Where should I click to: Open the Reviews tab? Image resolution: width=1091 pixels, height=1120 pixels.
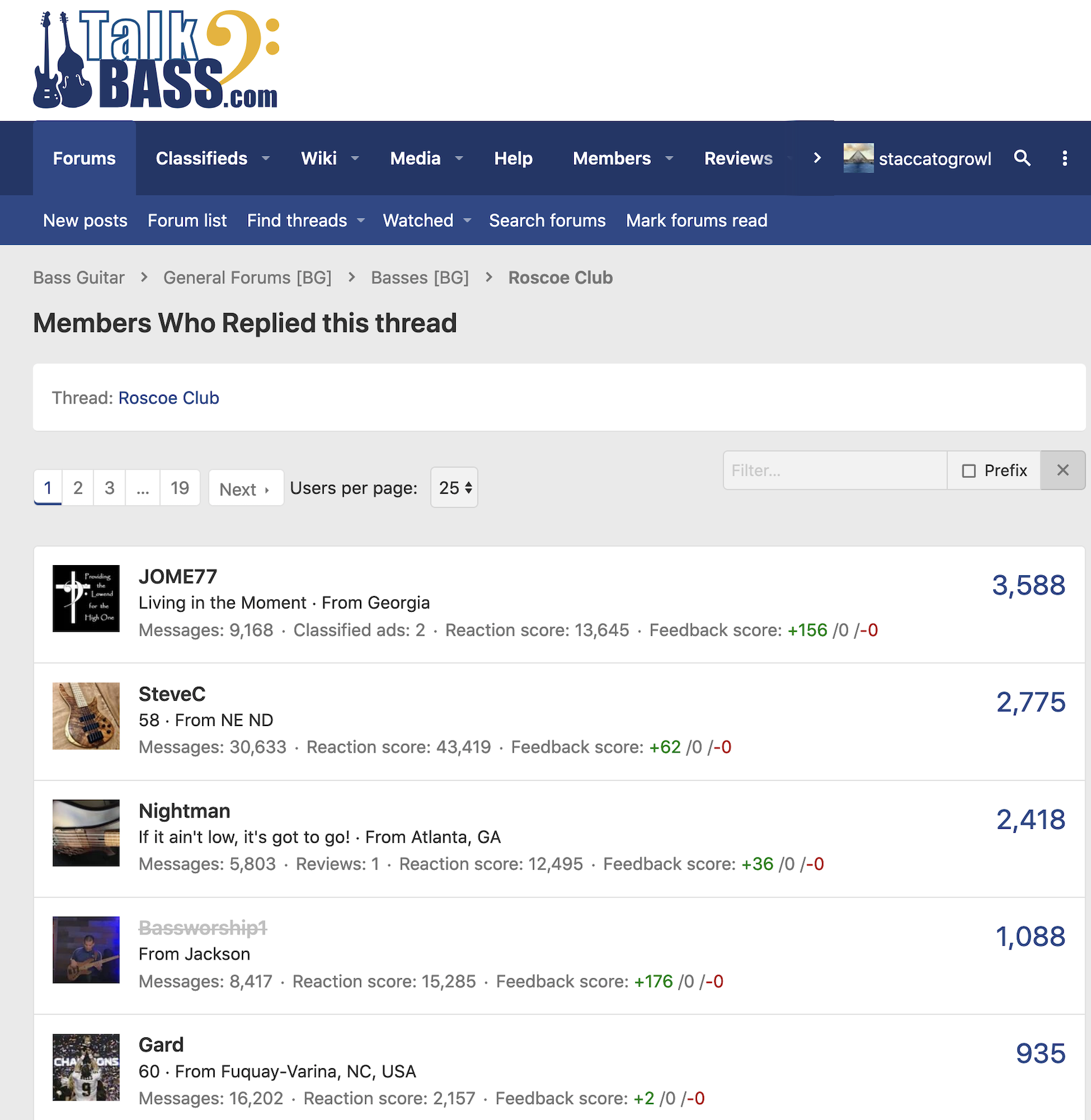coord(738,158)
